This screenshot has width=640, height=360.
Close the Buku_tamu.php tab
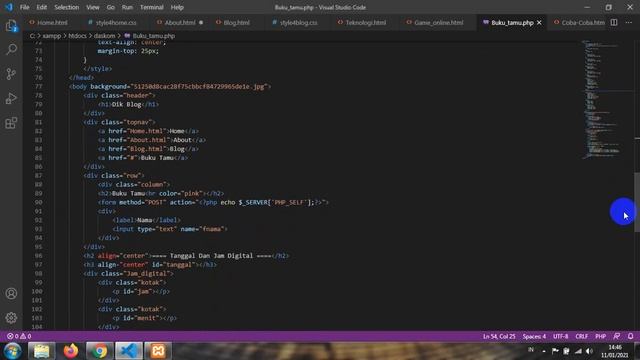pyautogui.click(x=539, y=22)
